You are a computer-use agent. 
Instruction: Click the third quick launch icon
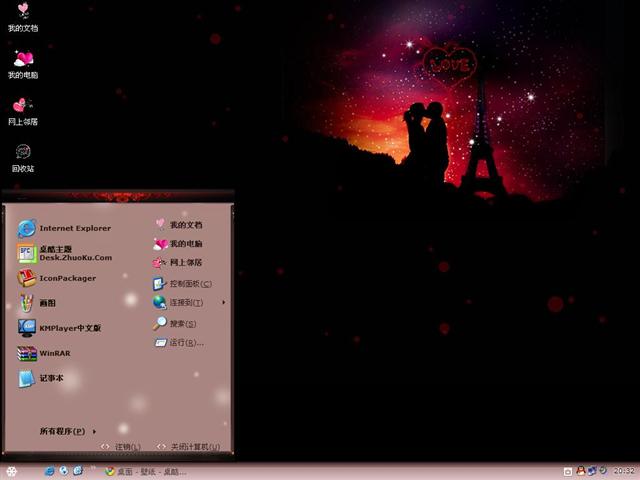coord(78,471)
